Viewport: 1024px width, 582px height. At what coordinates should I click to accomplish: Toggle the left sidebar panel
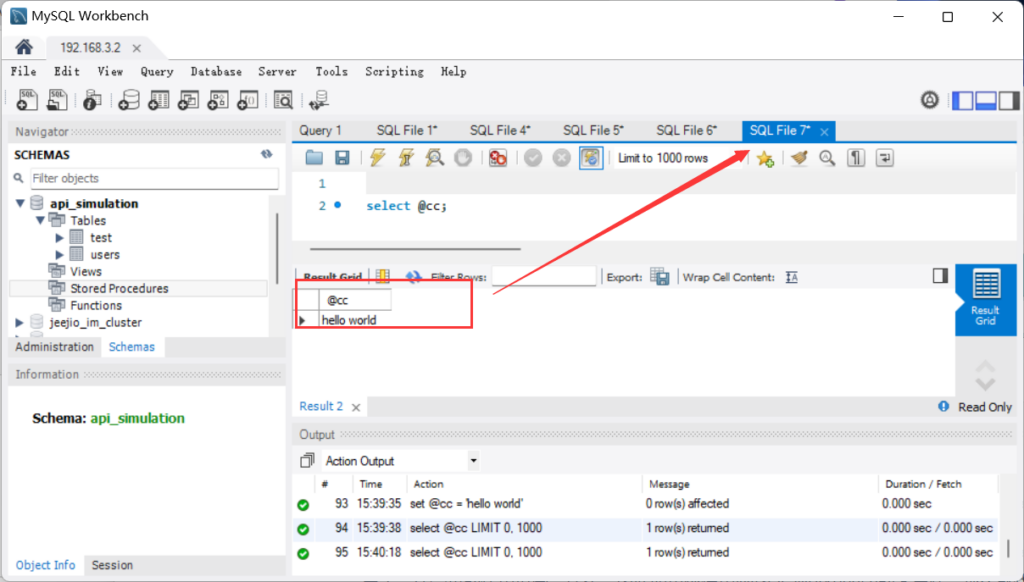coord(962,100)
